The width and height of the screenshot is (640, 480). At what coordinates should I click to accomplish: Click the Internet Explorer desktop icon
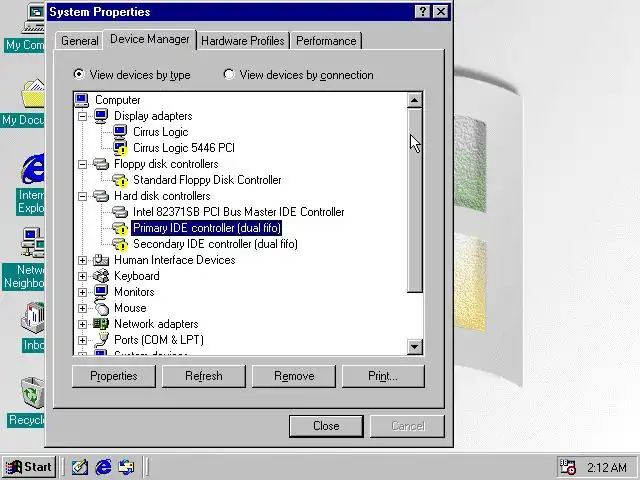click(33, 169)
